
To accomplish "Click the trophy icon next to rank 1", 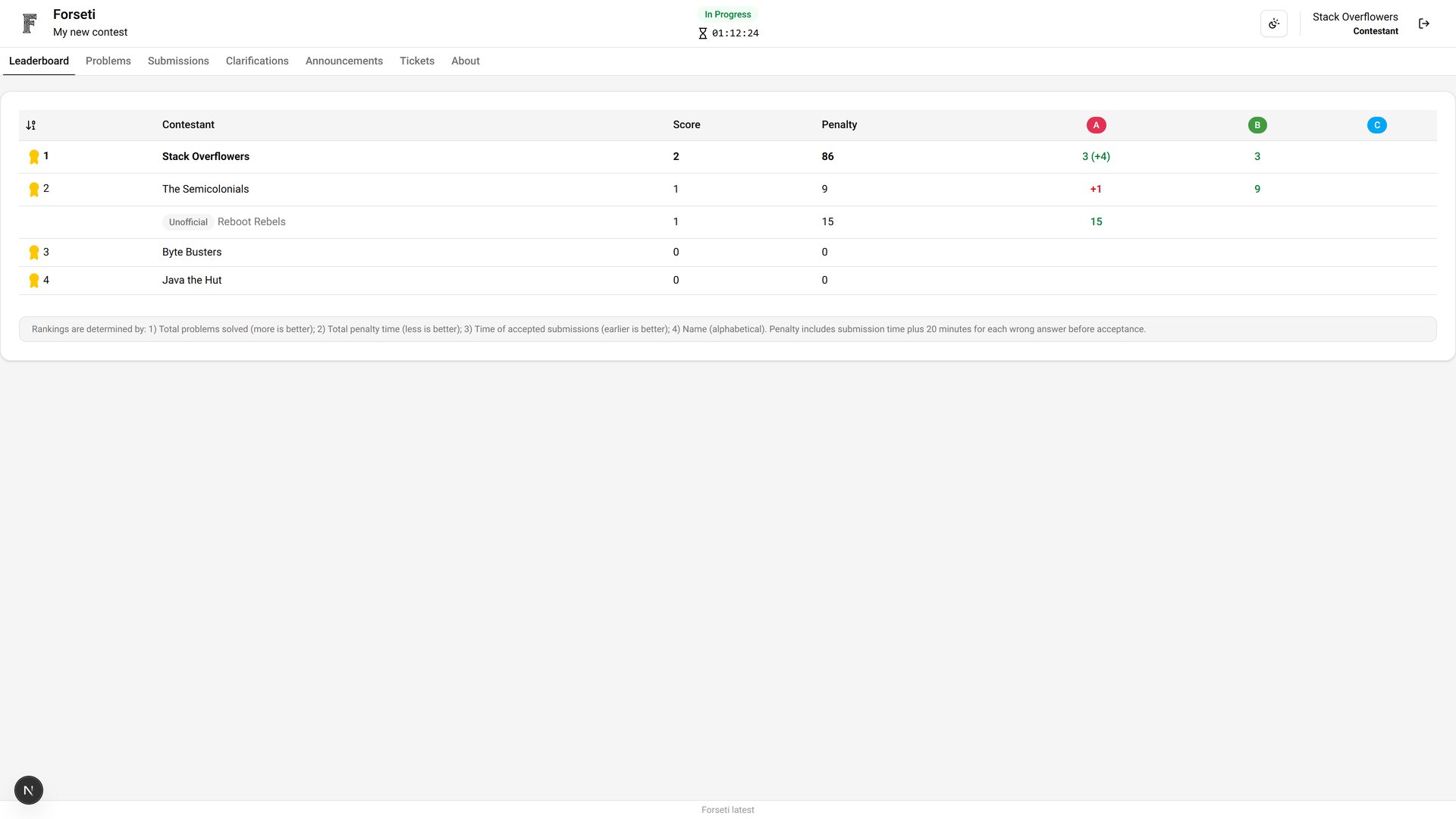I will pos(34,156).
